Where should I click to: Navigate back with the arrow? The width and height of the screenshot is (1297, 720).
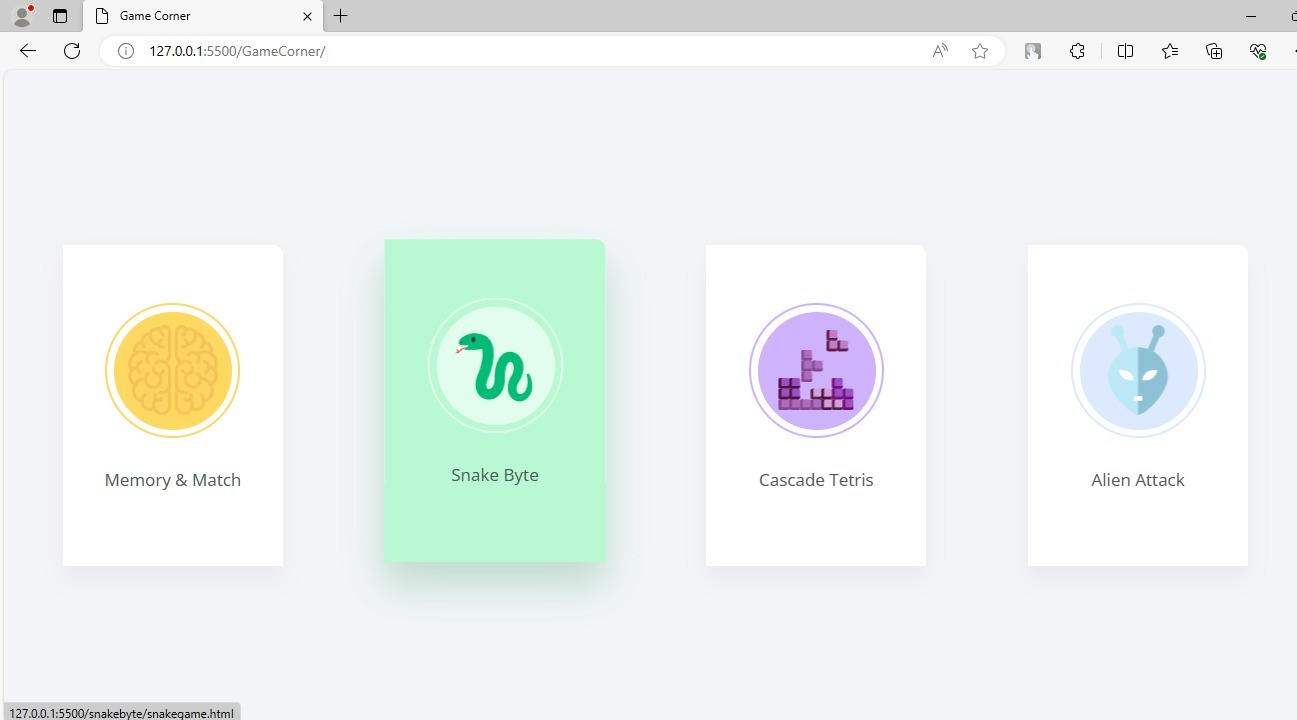[x=26, y=50]
